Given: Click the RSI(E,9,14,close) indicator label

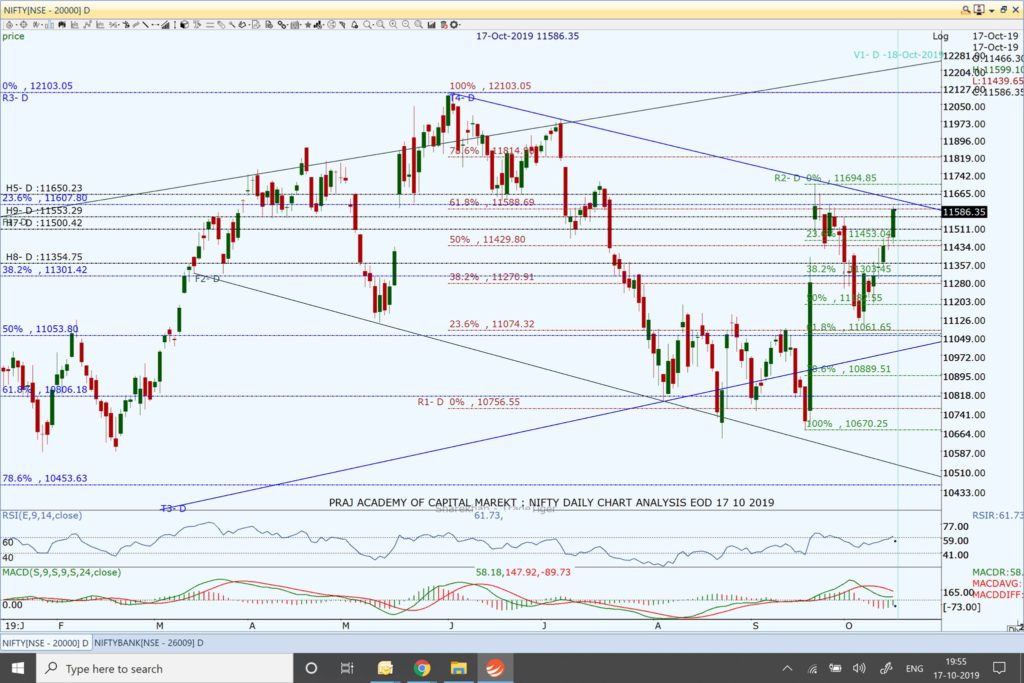Looking at the screenshot, I should pos(42,515).
